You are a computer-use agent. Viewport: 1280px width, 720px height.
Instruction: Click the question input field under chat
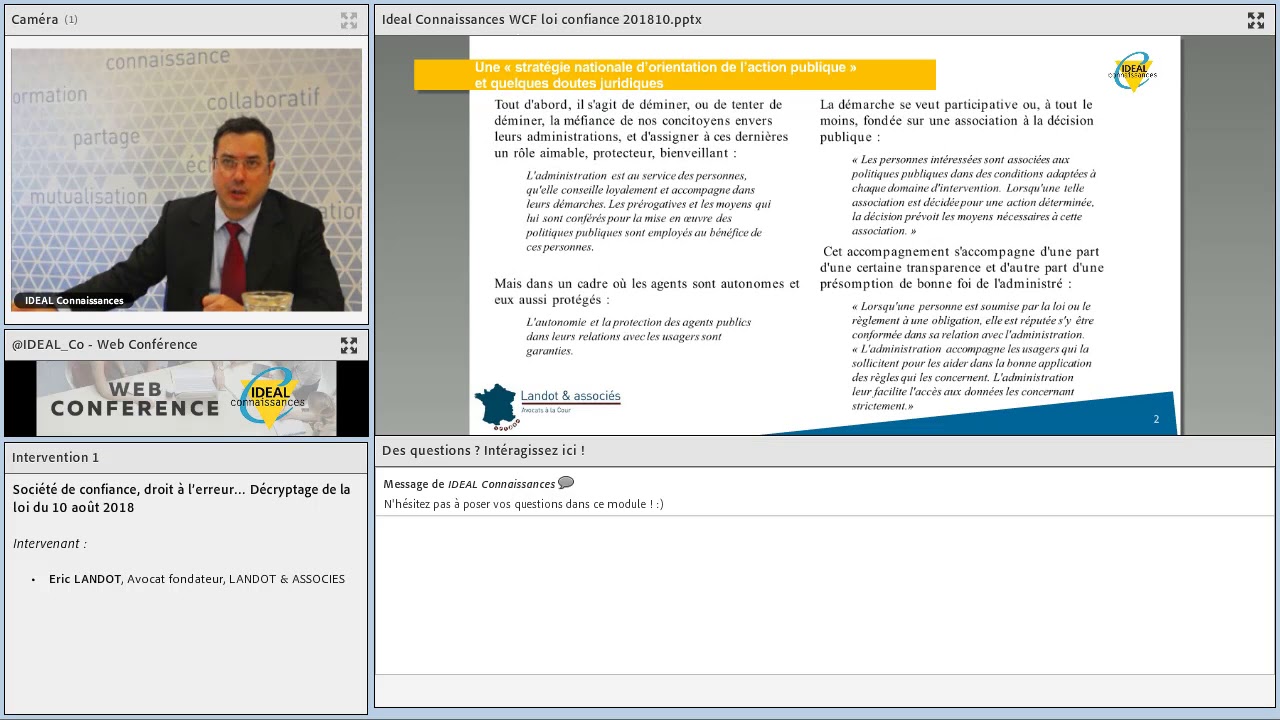(x=824, y=690)
